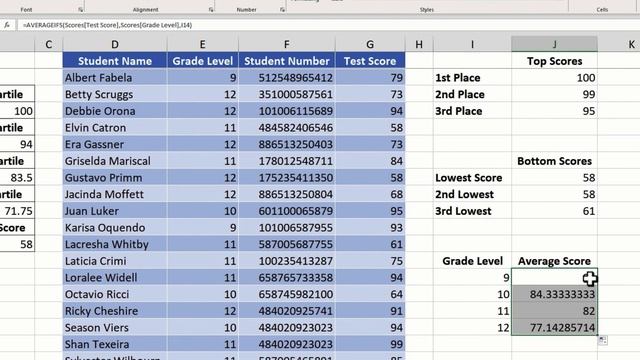This screenshot has width=640, height=360.
Task: Select student number 351000587561
Action: tap(287, 94)
